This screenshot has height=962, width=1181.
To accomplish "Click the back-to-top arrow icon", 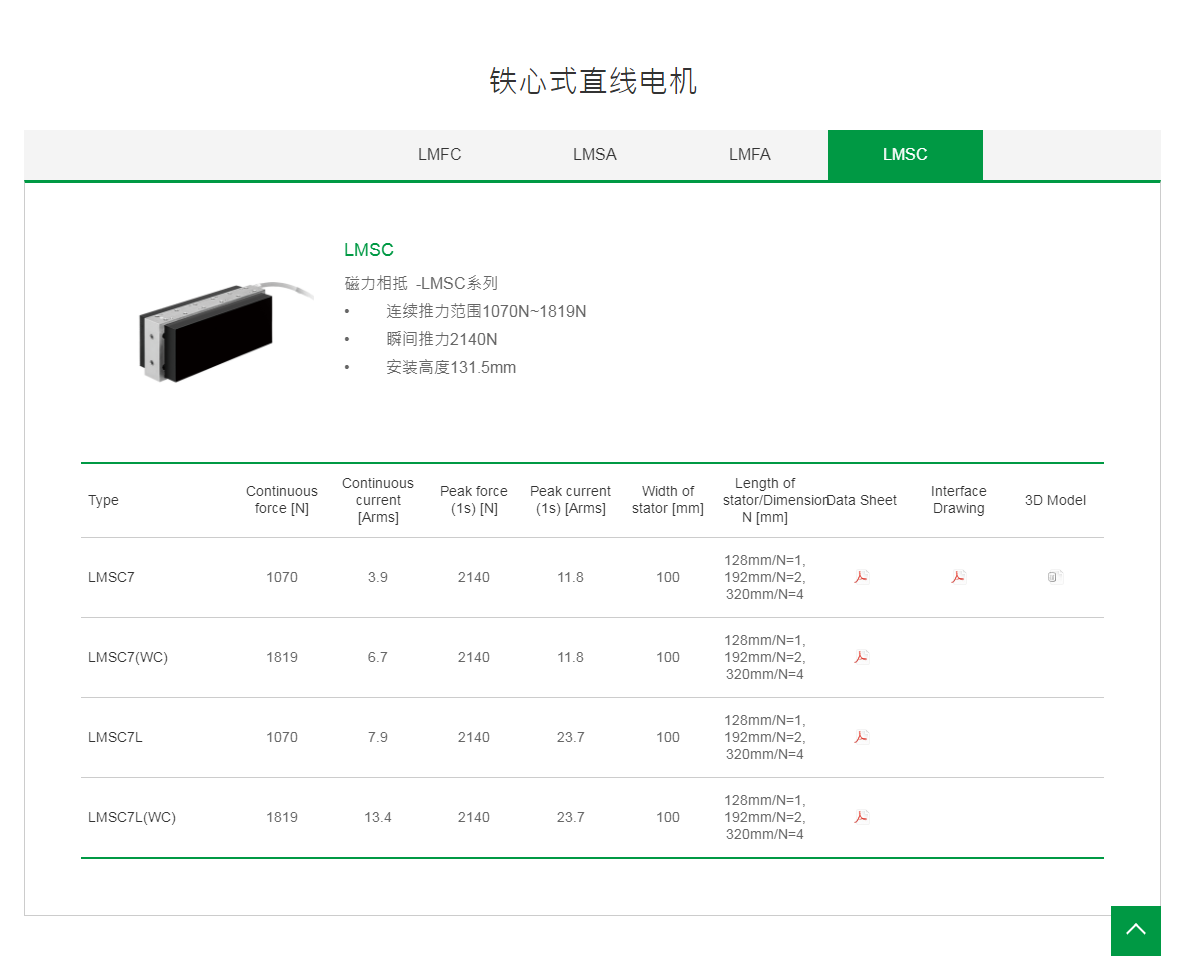I will tap(1135, 930).
